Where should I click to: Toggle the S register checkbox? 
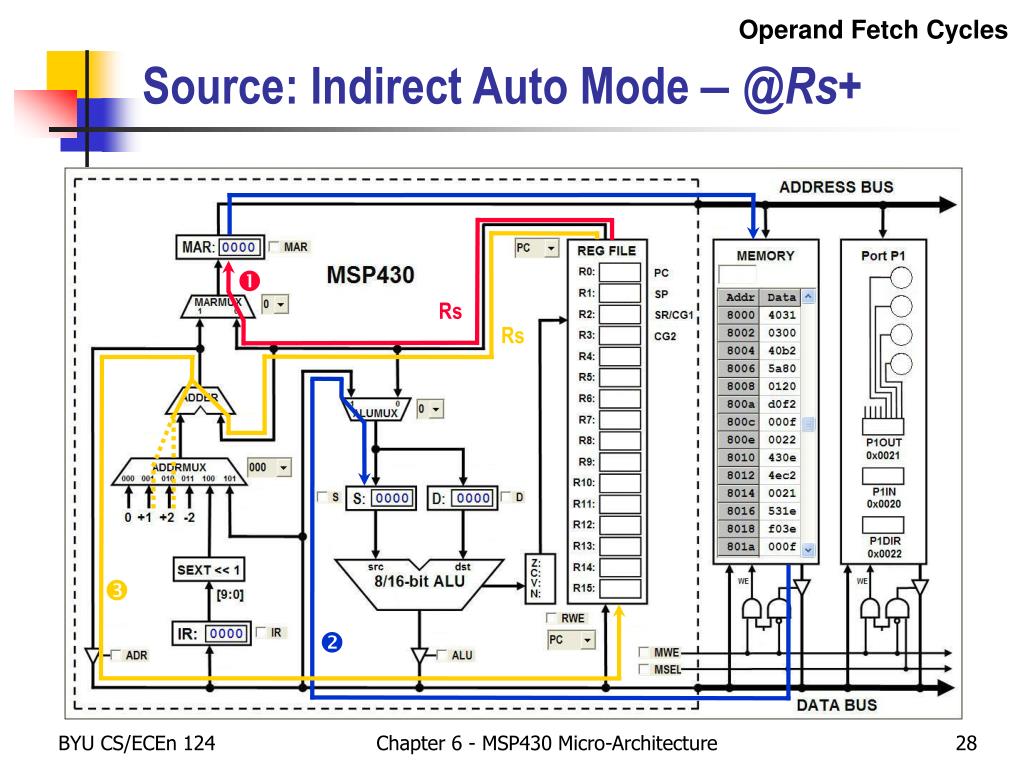[x=323, y=497]
